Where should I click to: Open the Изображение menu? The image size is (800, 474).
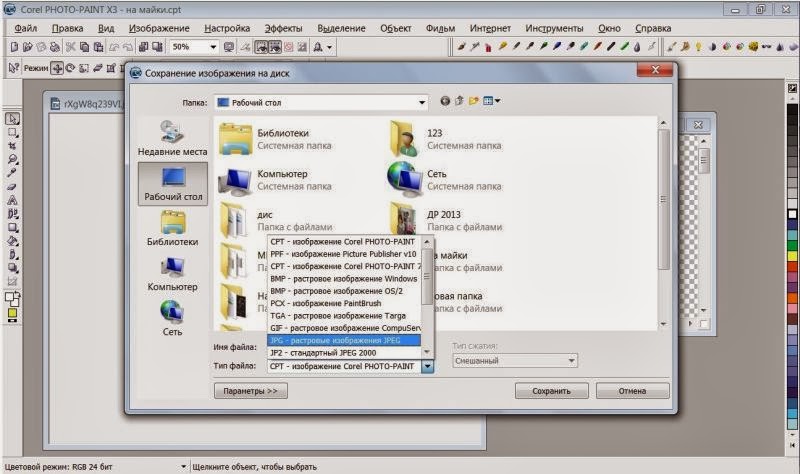click(159, 28)
